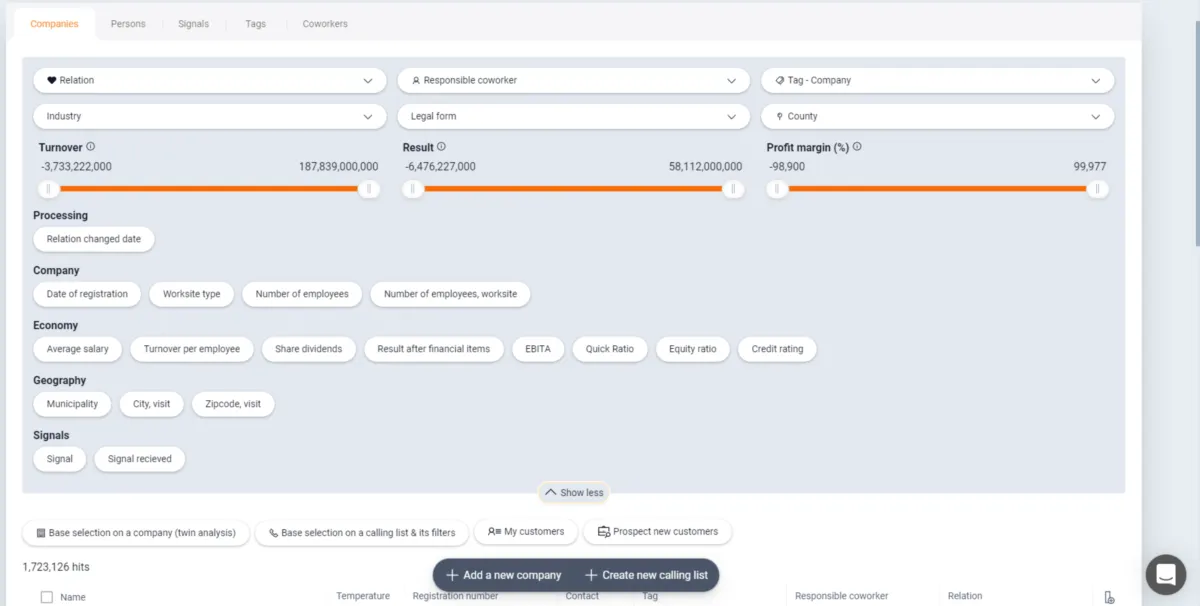Click the My customers button
This screenshot has height=606, width=1200.
point(526,532)
